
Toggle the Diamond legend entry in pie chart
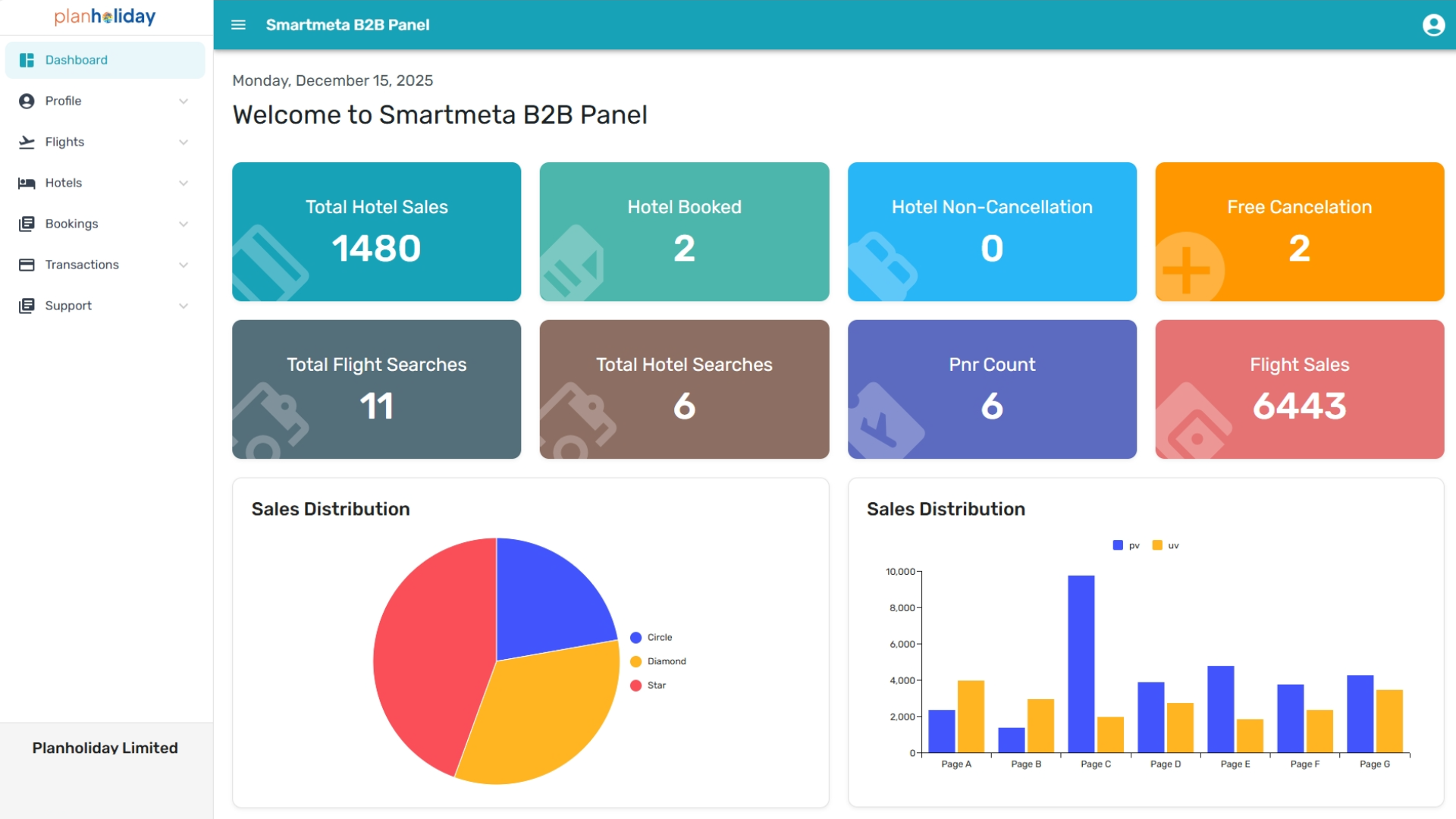pos(658,661)
